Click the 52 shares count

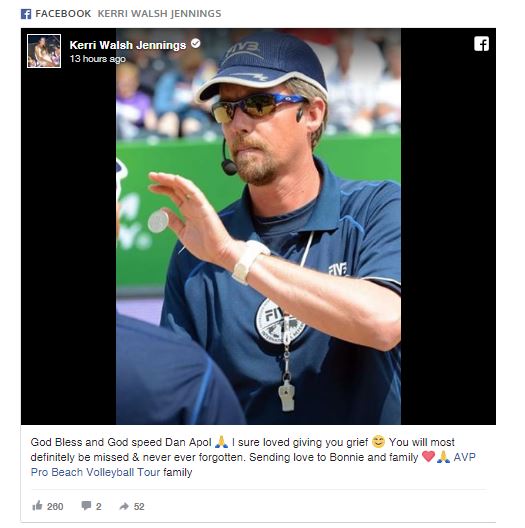[139, 506]
